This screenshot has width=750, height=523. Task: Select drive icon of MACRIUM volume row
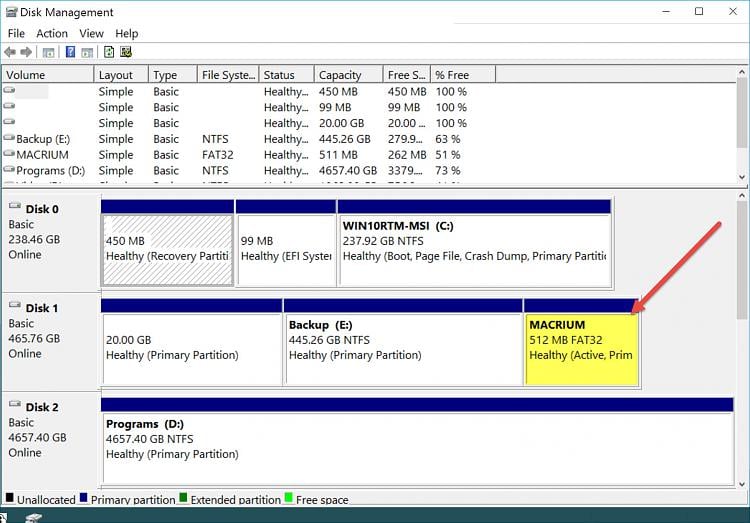9,154
